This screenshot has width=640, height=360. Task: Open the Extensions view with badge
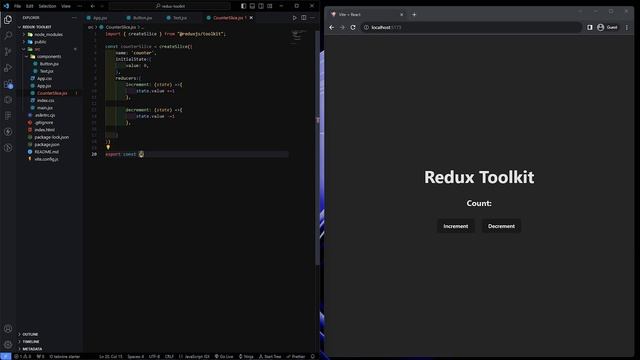8,84
